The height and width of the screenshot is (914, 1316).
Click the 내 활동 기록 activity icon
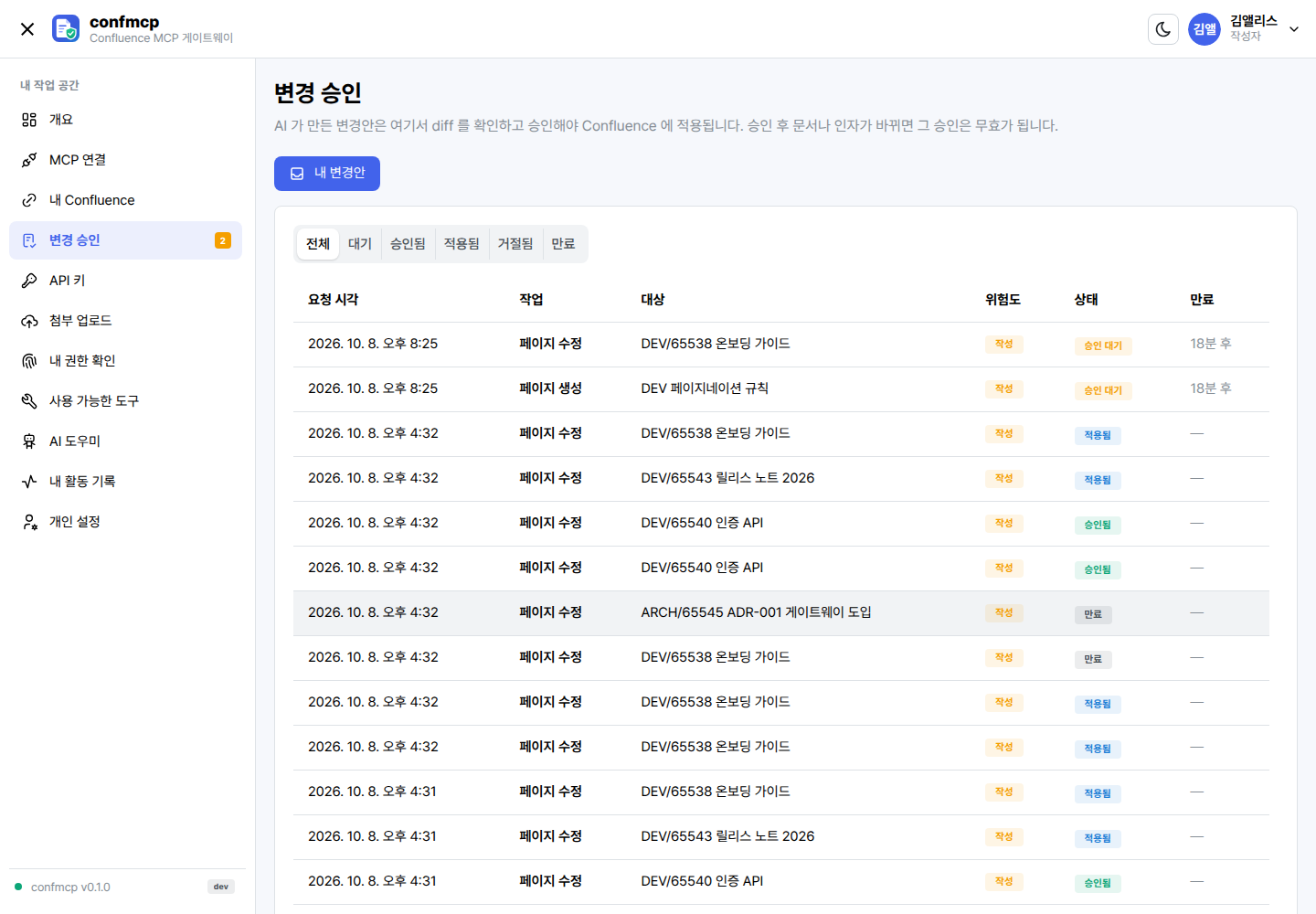[29, 482]
